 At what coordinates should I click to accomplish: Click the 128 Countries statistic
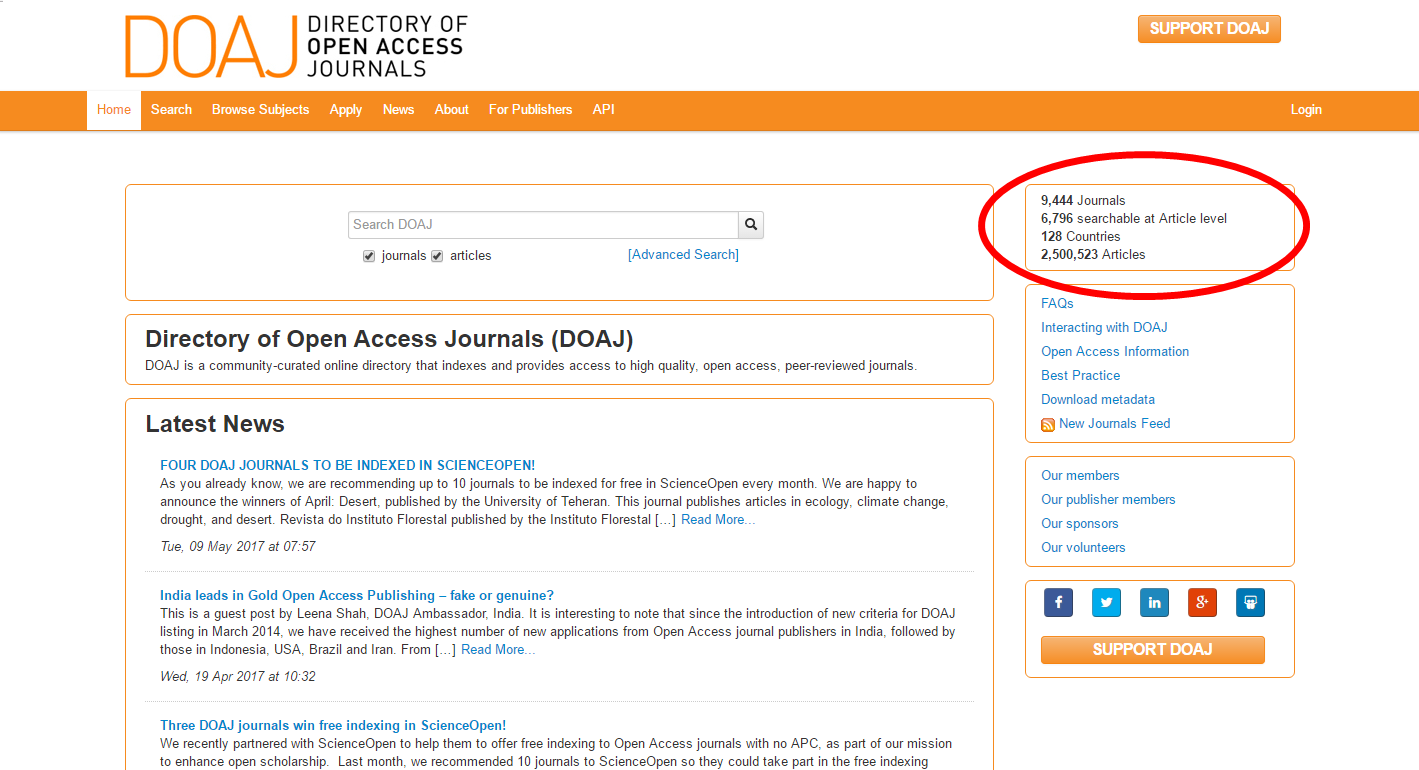tap(1080, 237)
